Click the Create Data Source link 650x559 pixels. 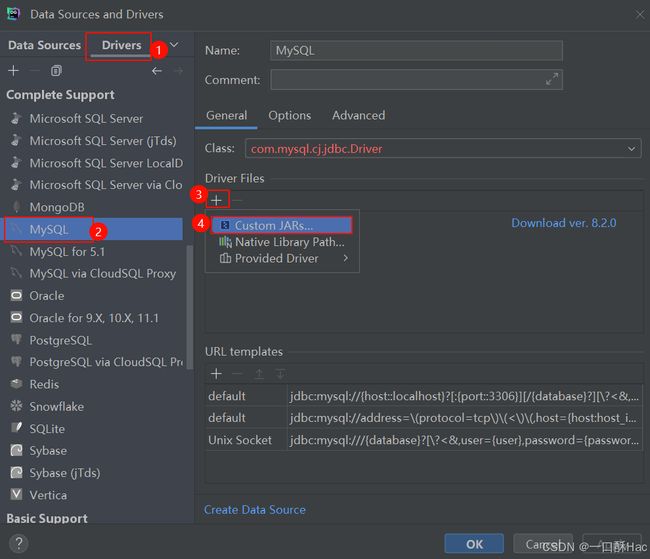tap(255, 510)
